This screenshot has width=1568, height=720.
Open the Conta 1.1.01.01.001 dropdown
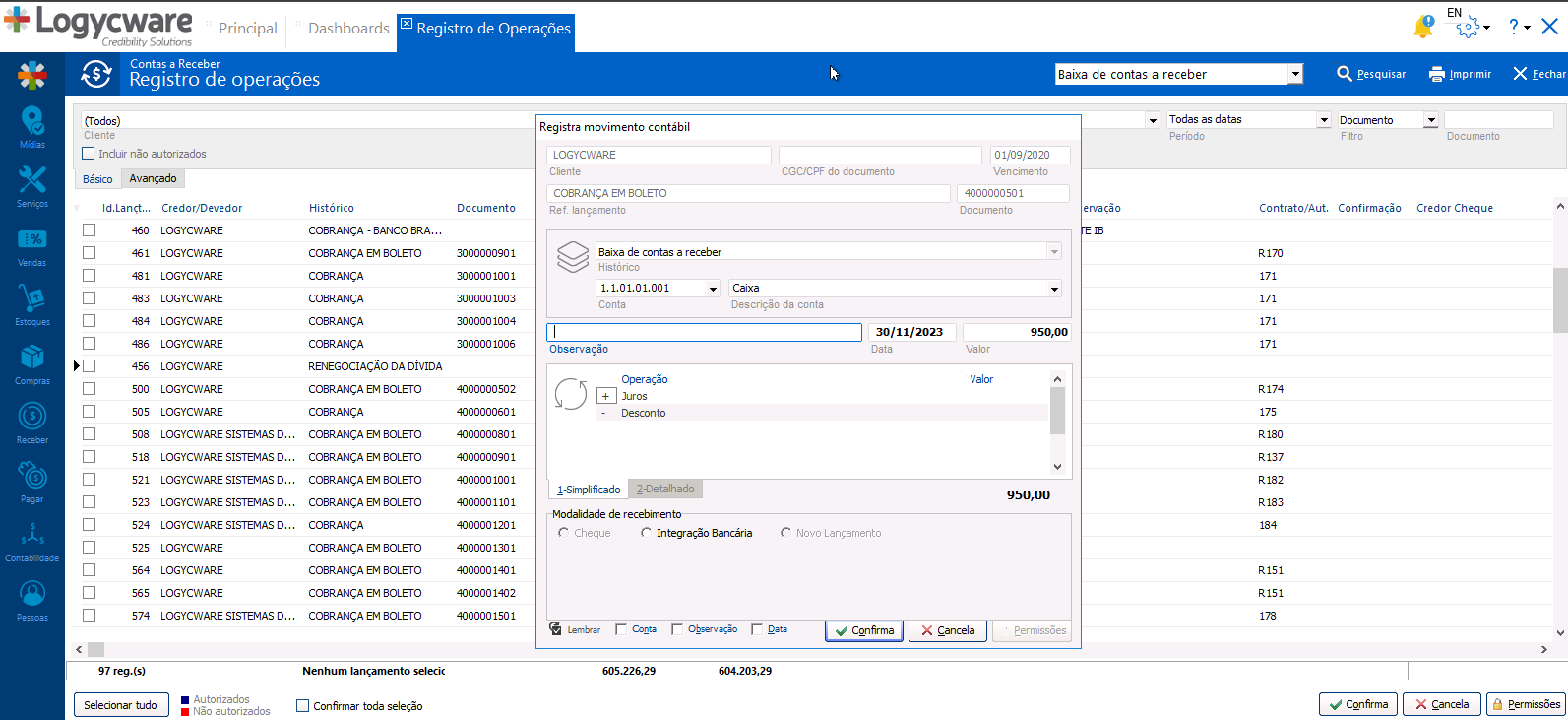tap(713, 289)
